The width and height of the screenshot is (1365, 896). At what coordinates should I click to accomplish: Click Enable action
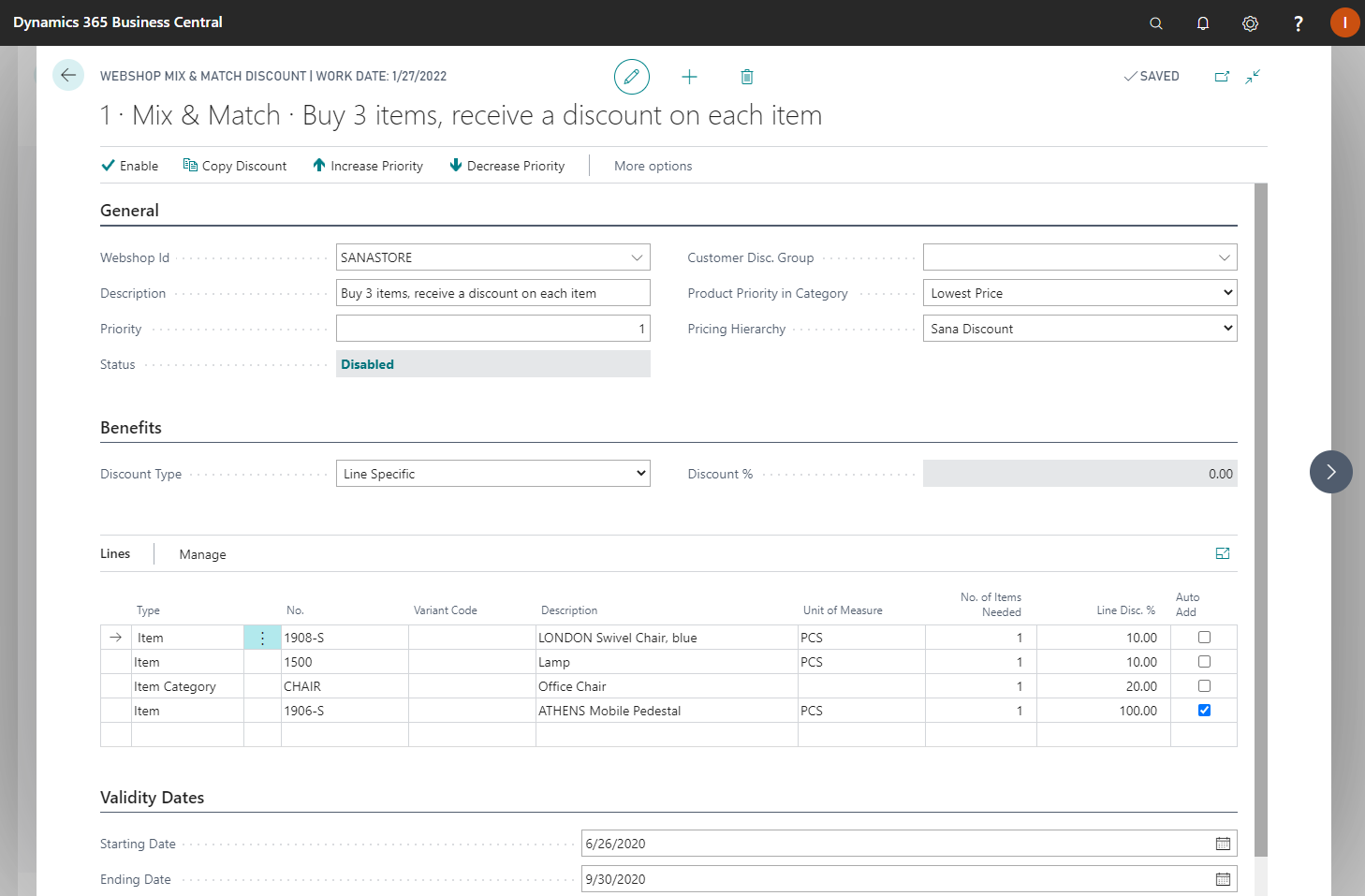tap(130, 166)
